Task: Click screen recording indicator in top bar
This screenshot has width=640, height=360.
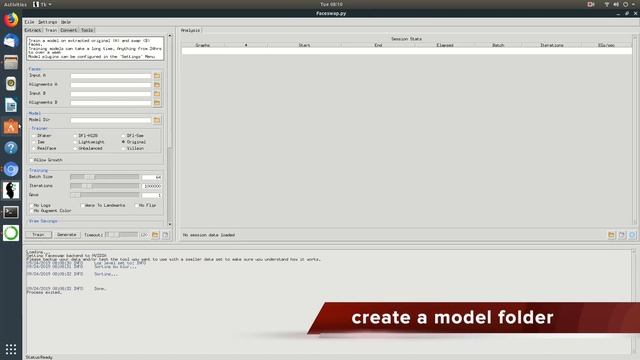Action: 591,4
